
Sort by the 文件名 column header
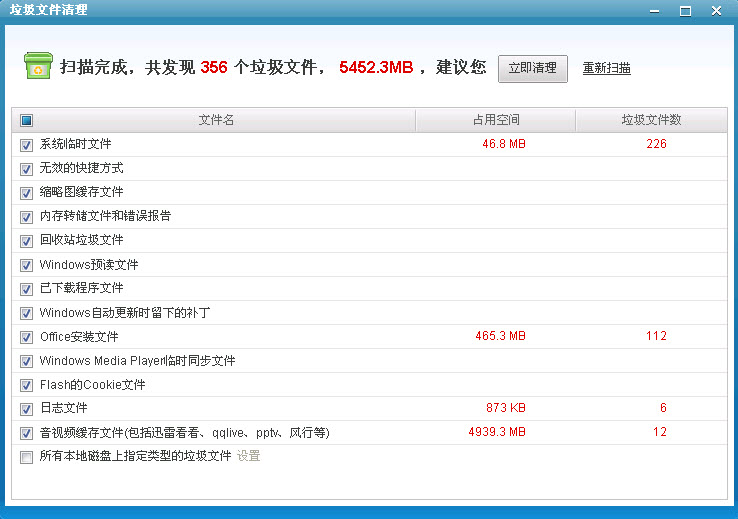[216, 120]
